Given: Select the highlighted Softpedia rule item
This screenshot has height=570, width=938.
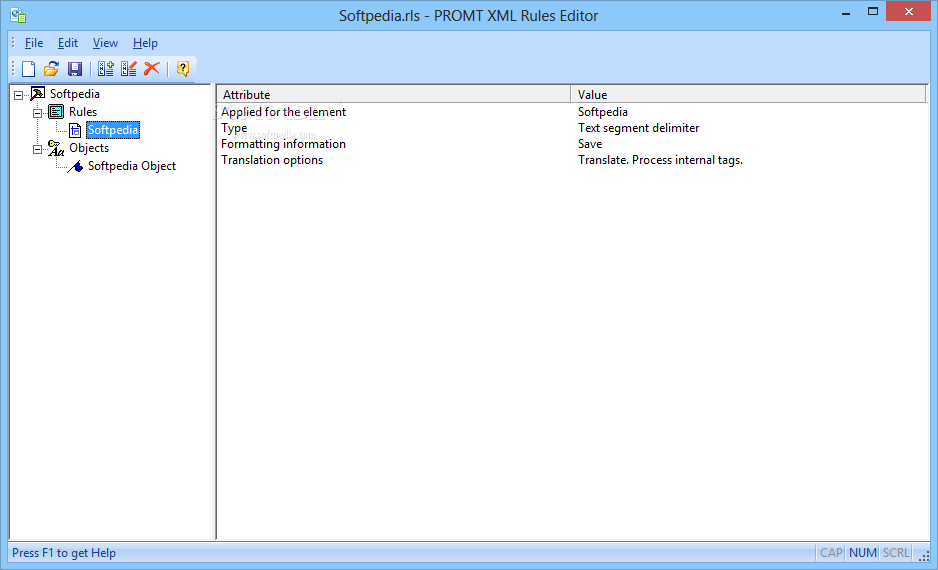Looking at the screenshot, I should (113, 130).
